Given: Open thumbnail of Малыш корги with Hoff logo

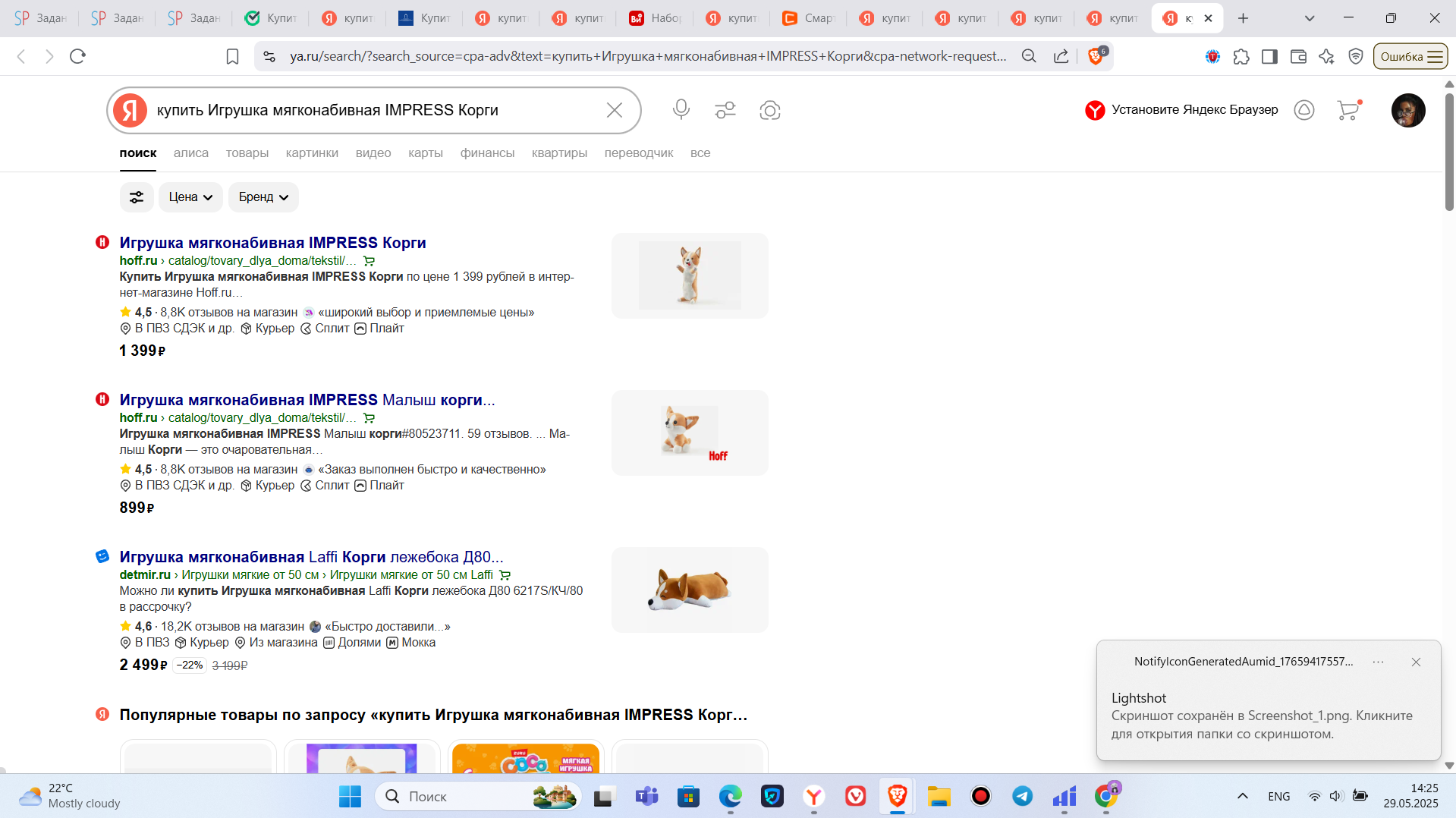Looking at the screenshot, I should (690, 433).
